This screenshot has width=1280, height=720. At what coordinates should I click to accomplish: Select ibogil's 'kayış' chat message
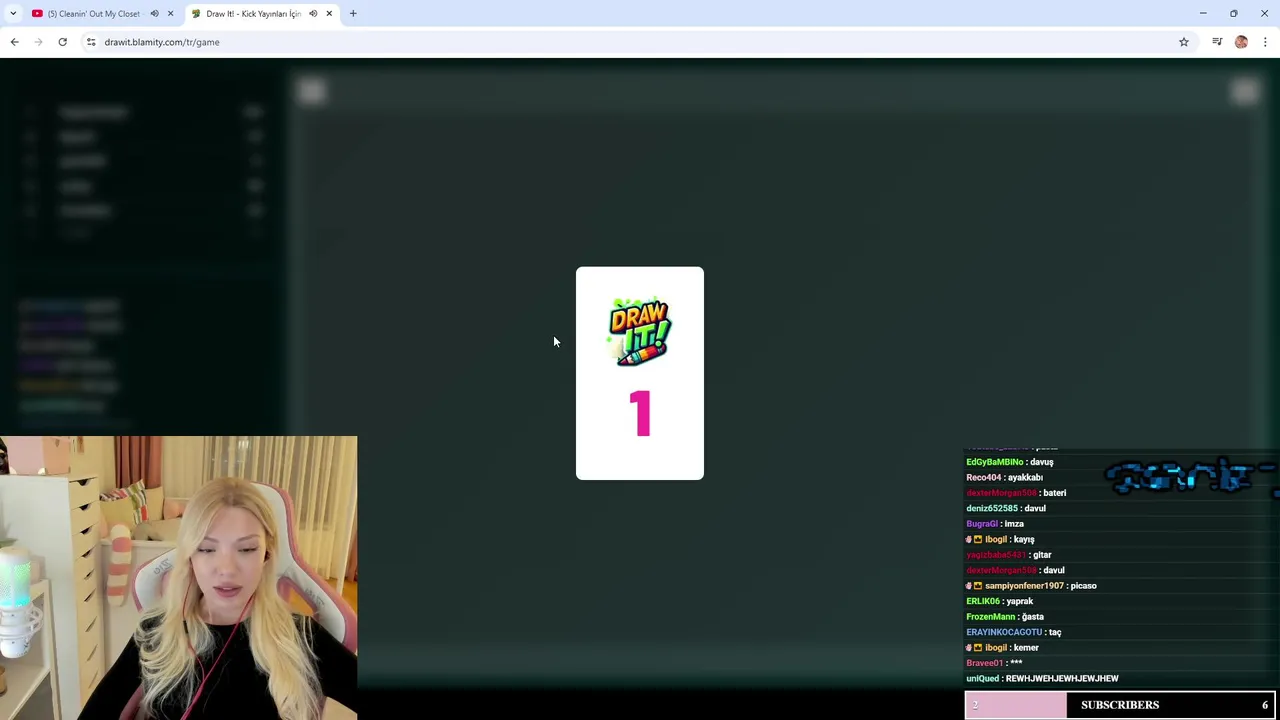coord(1000,539)
